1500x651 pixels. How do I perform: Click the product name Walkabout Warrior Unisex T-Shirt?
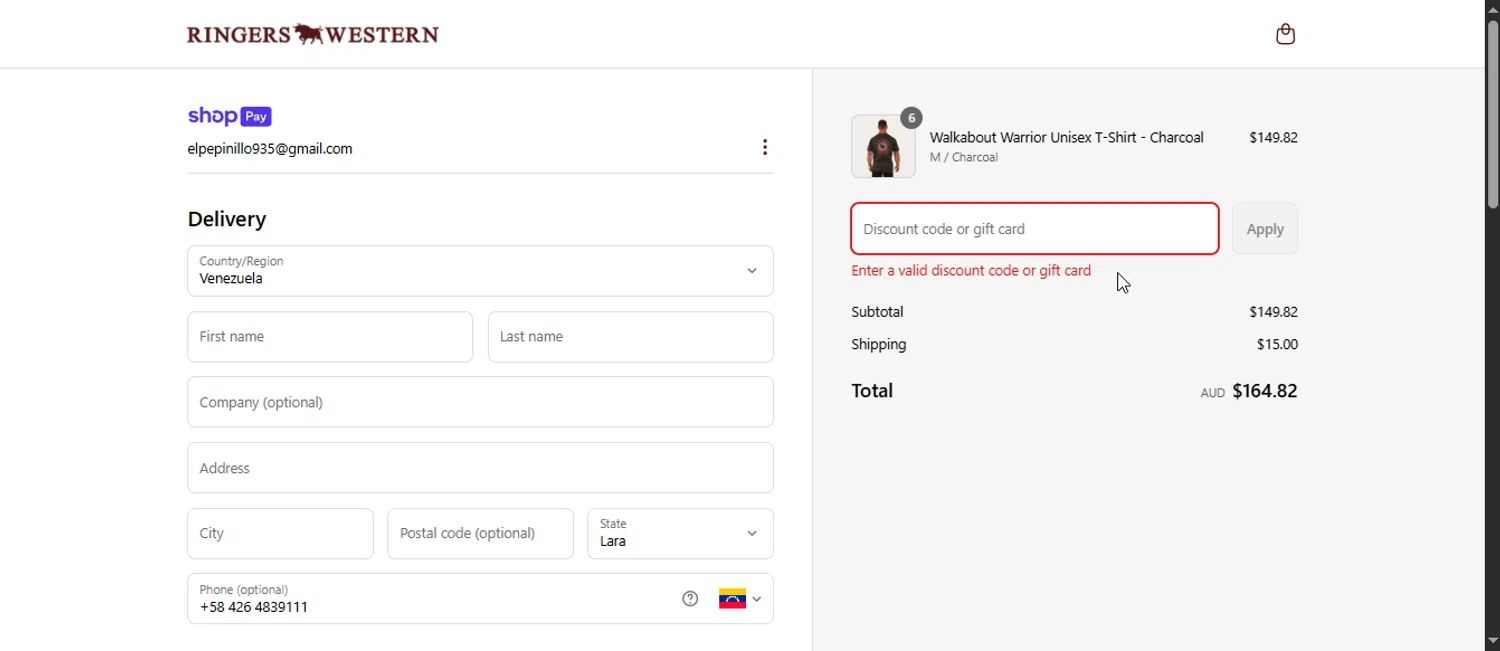tap(1066, 137)
